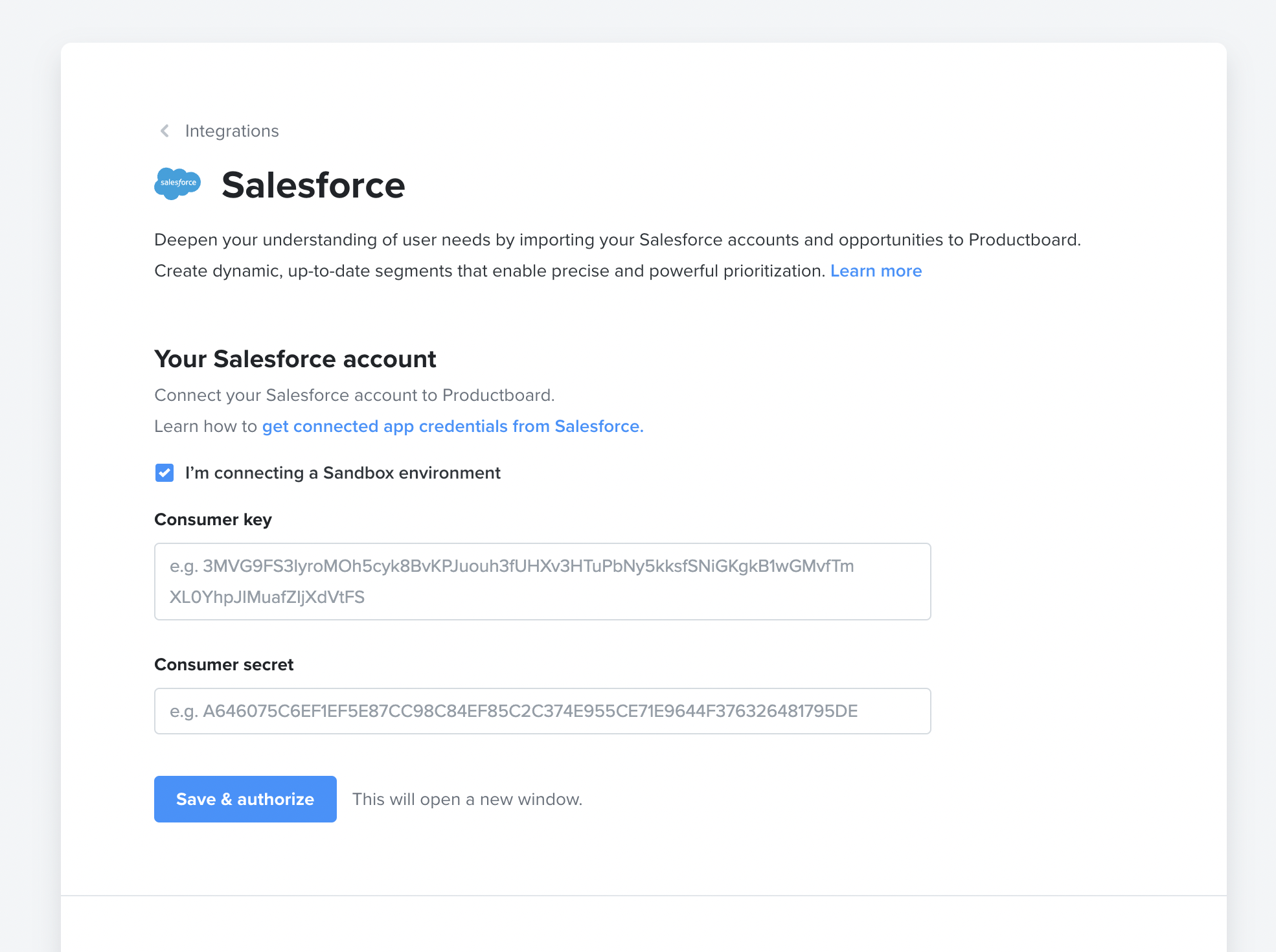Go back to Integrations page link

(x=232, y=131)
